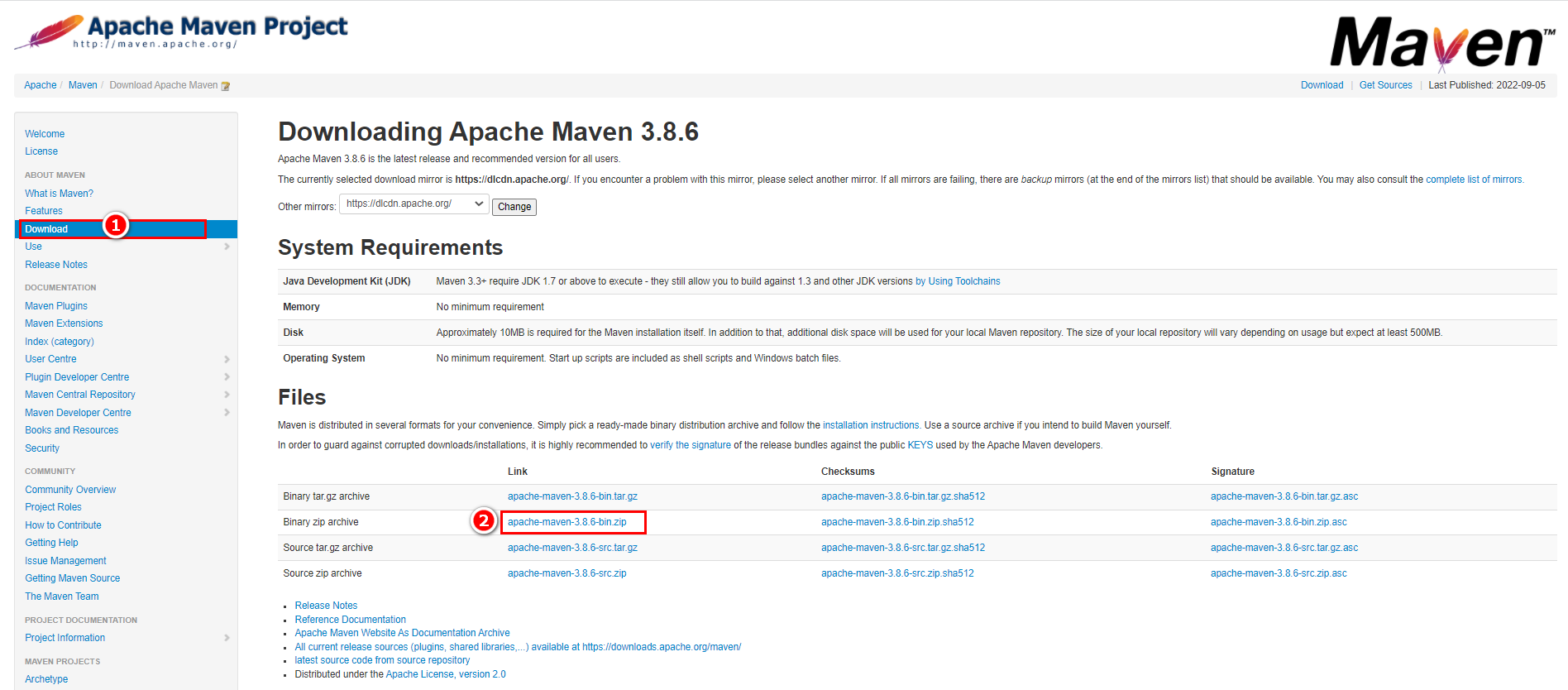Click the edit icon beside Download Apache Maven breadcrumb
This screenshot has height=690, width=1568.
226,86
